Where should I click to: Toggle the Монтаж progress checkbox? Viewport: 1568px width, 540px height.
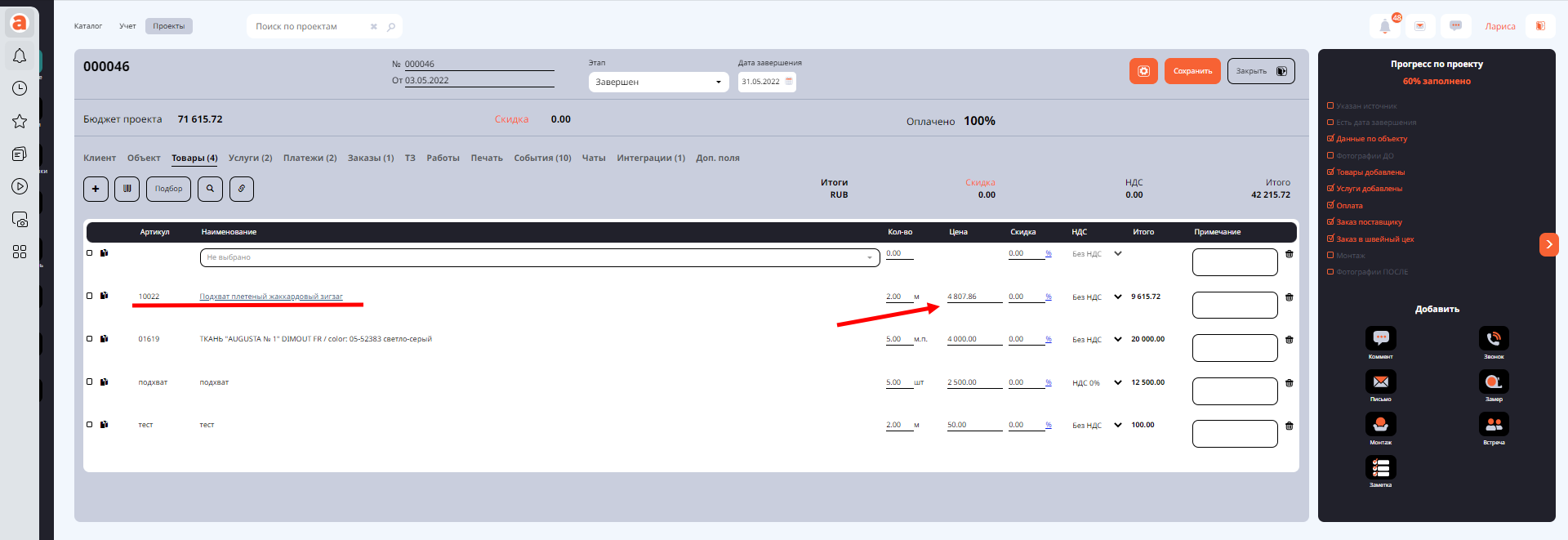pyautogui.click(x=1330, y=256)
